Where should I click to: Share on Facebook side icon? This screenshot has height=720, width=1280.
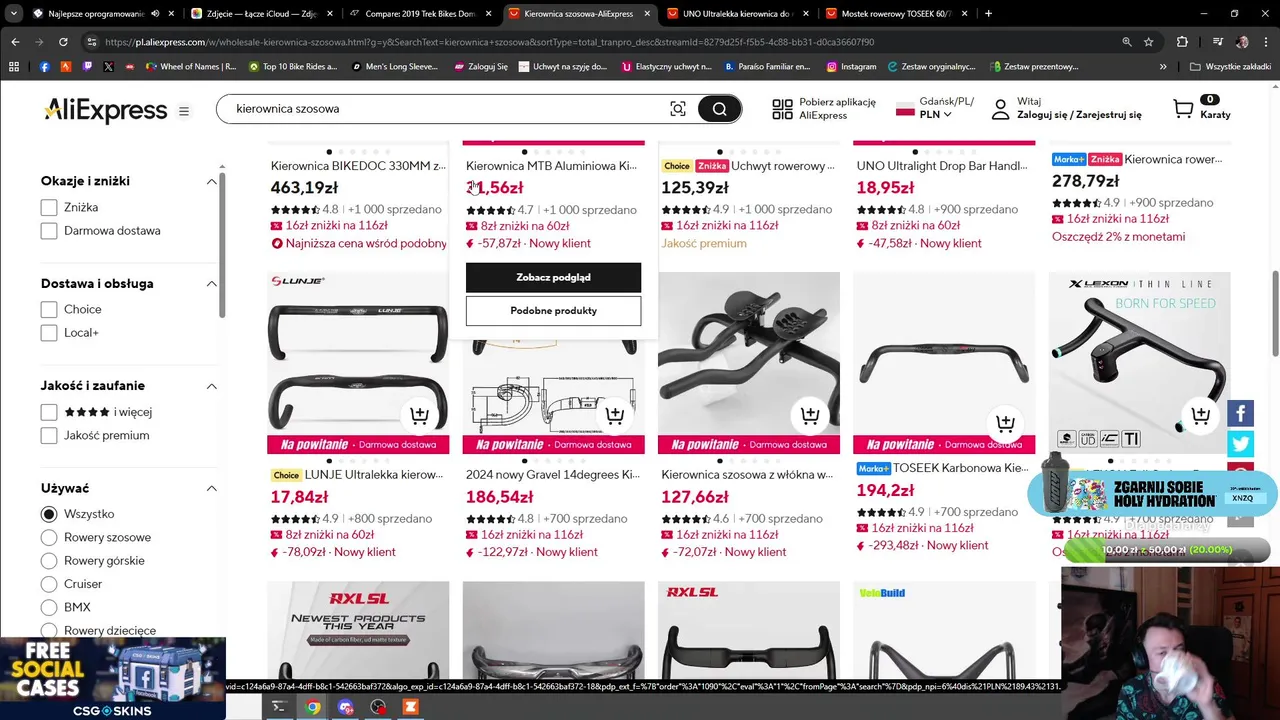(x=1240, y=413)
